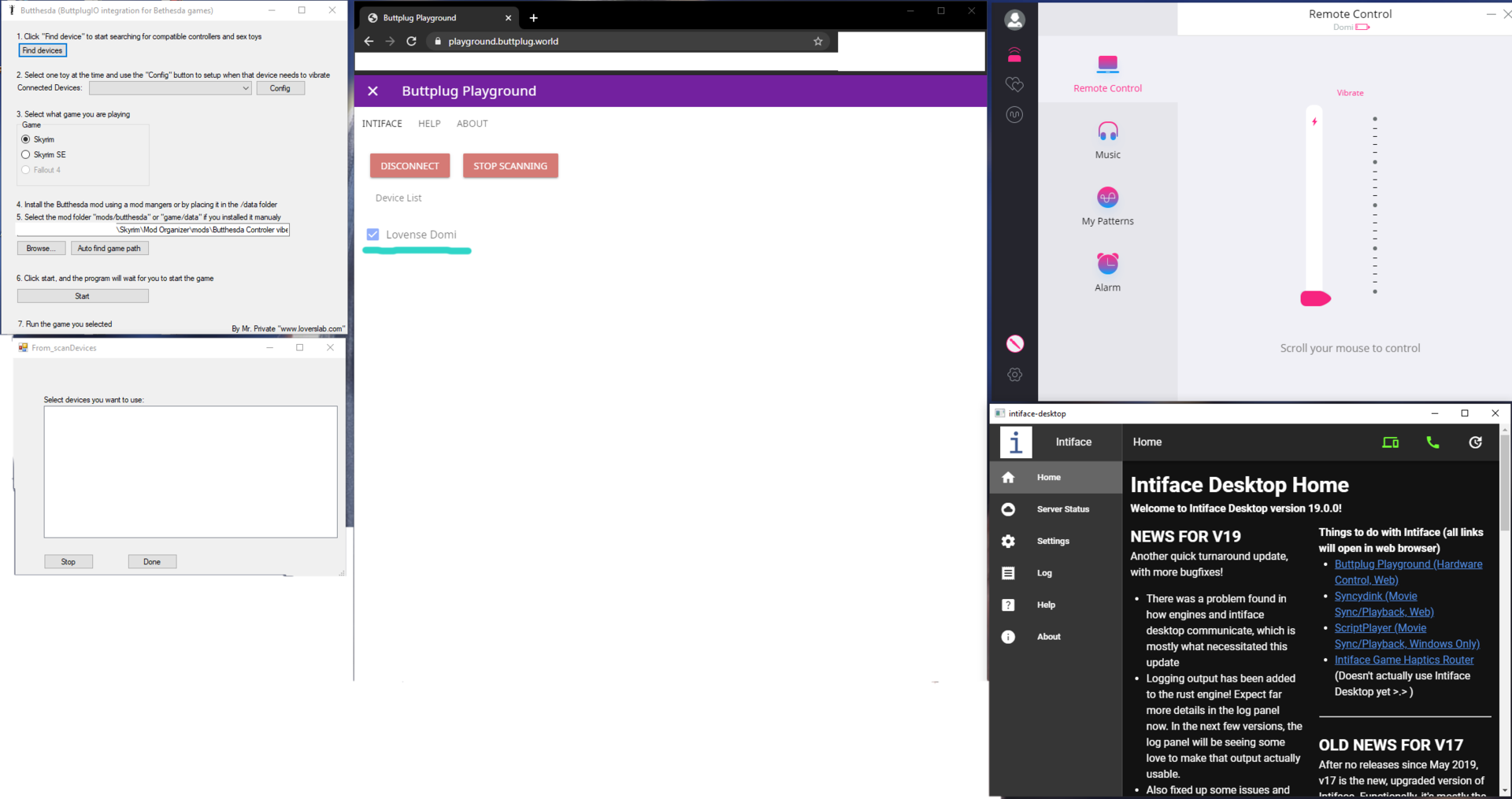This screenshot has width=1512, height=799.
Task: Open the ScriptPlayer link
Action: click(1406, 635)
